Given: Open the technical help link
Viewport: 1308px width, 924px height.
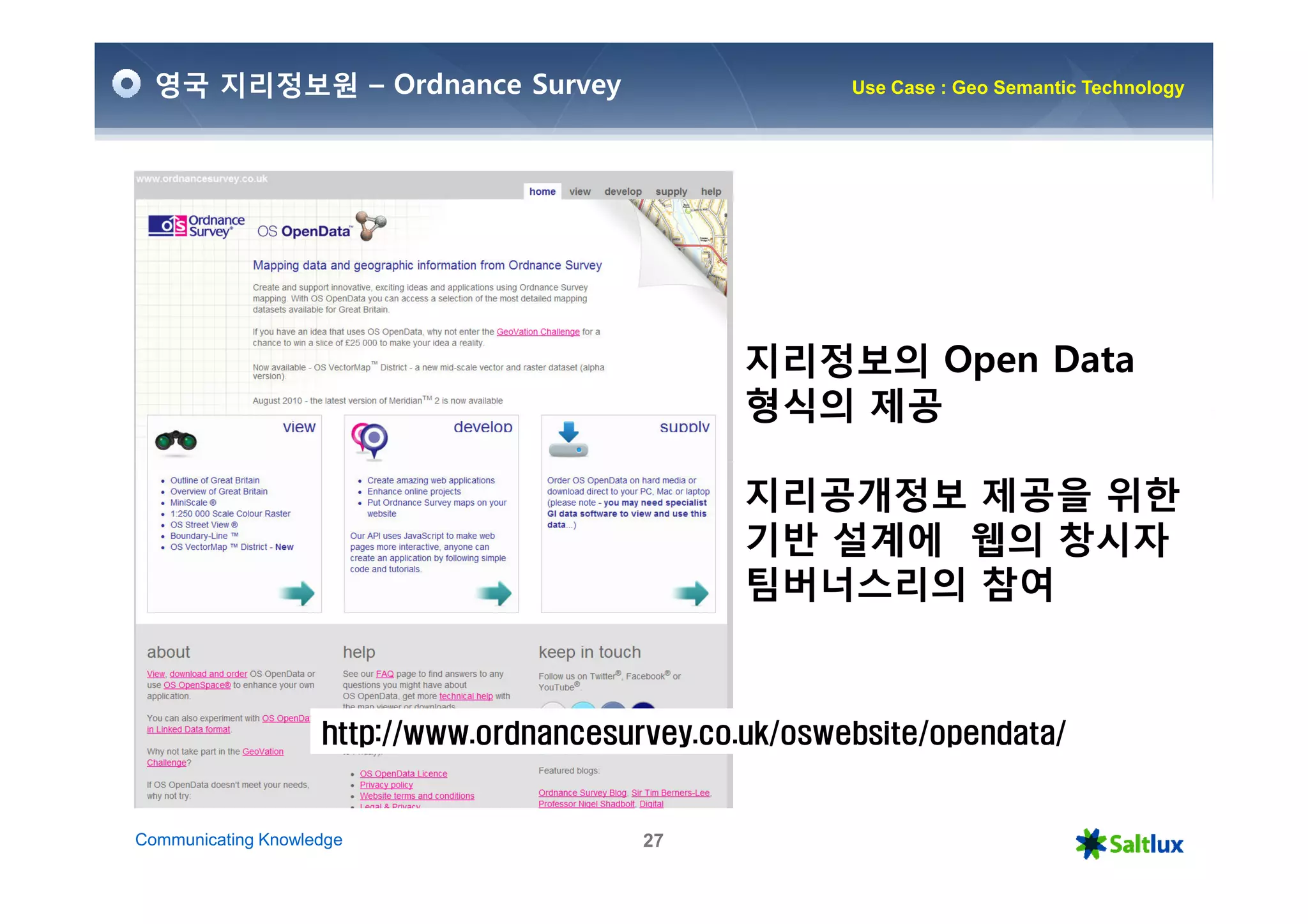Looking at the screenshot, I should (x=466, y=697).
